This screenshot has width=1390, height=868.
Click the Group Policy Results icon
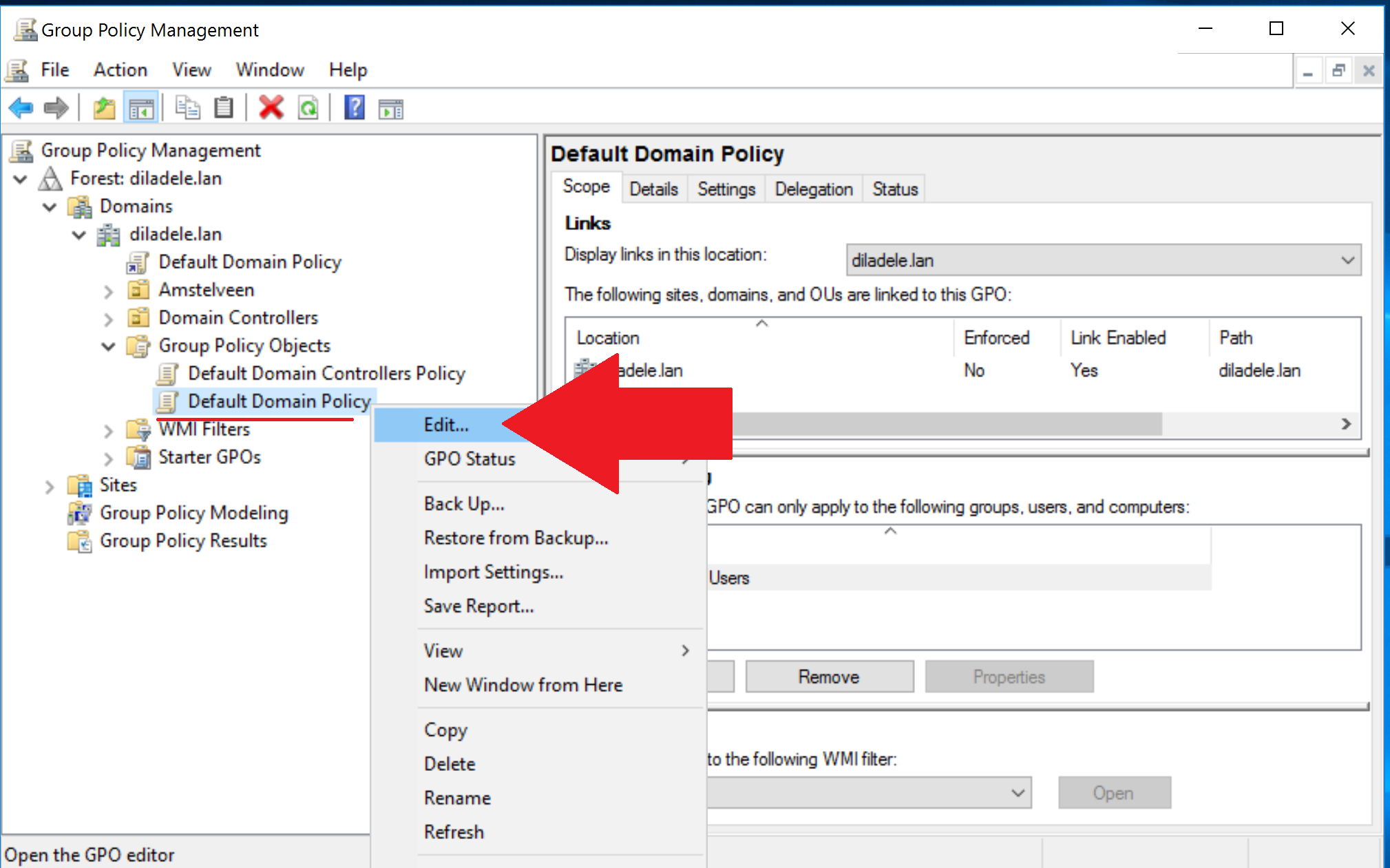(80, 541)
